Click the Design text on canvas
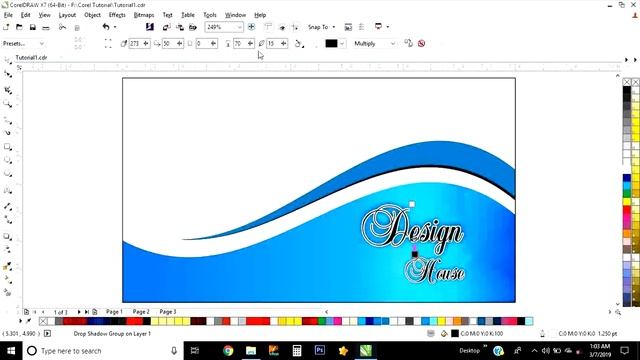This screenshot has height=360, width=640. [x=412, y=229]
